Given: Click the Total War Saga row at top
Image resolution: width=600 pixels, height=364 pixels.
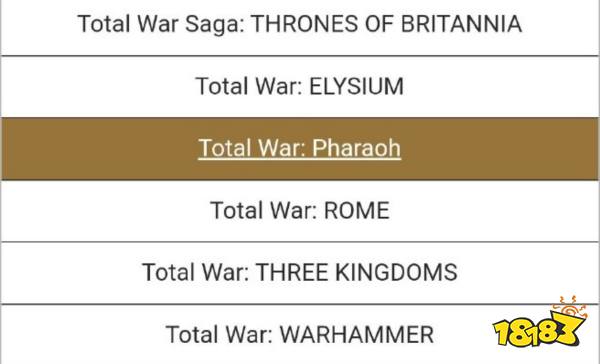Looking at the screenshot, I should (300, 28).
